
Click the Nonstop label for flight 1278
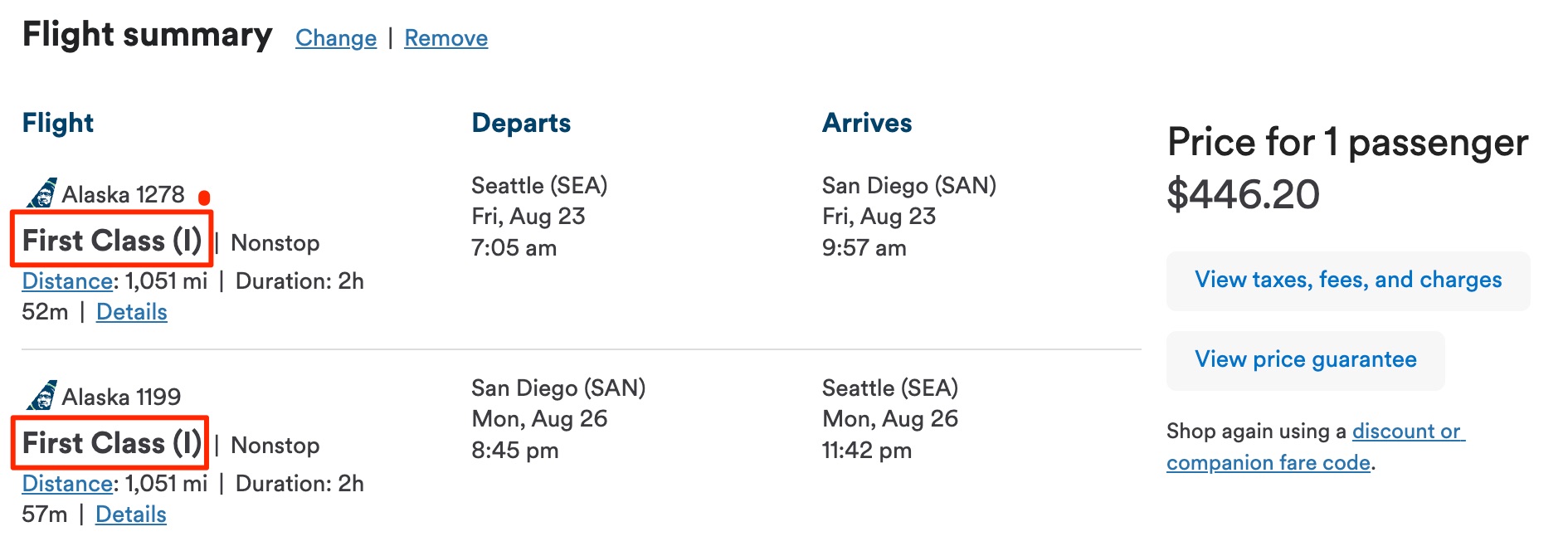pos(275,242)
